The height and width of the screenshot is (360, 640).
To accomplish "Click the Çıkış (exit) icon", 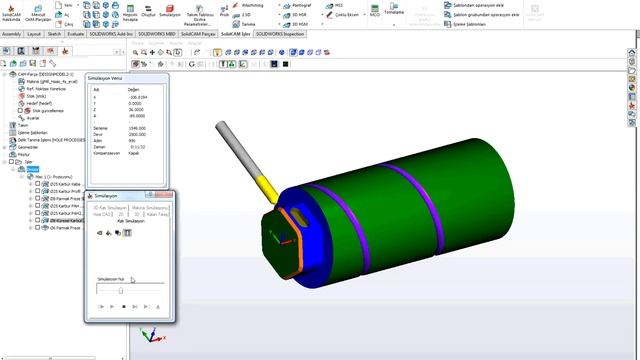I will [64, 24].
